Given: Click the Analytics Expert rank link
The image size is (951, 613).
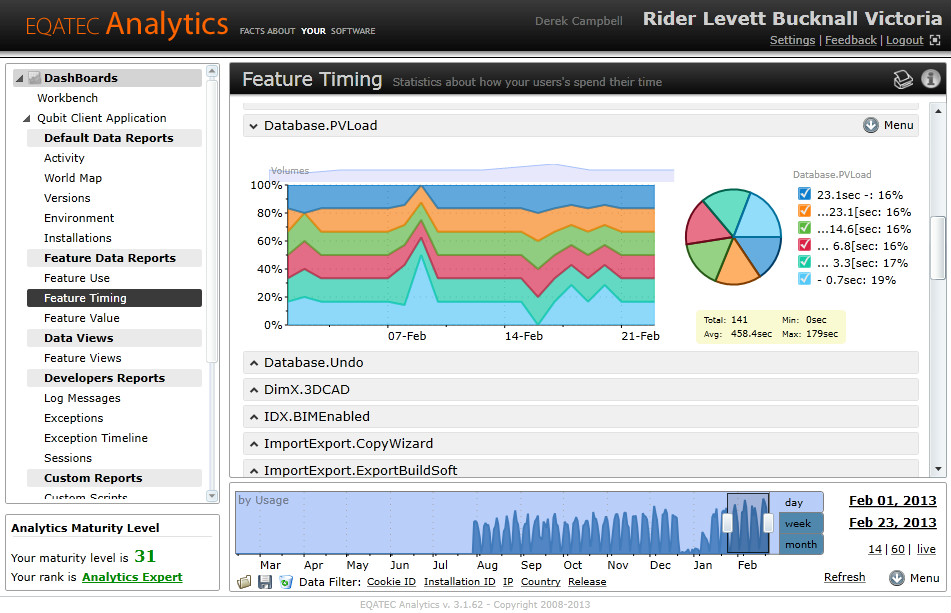Looking at the screenshot, I should pos(132,577).
